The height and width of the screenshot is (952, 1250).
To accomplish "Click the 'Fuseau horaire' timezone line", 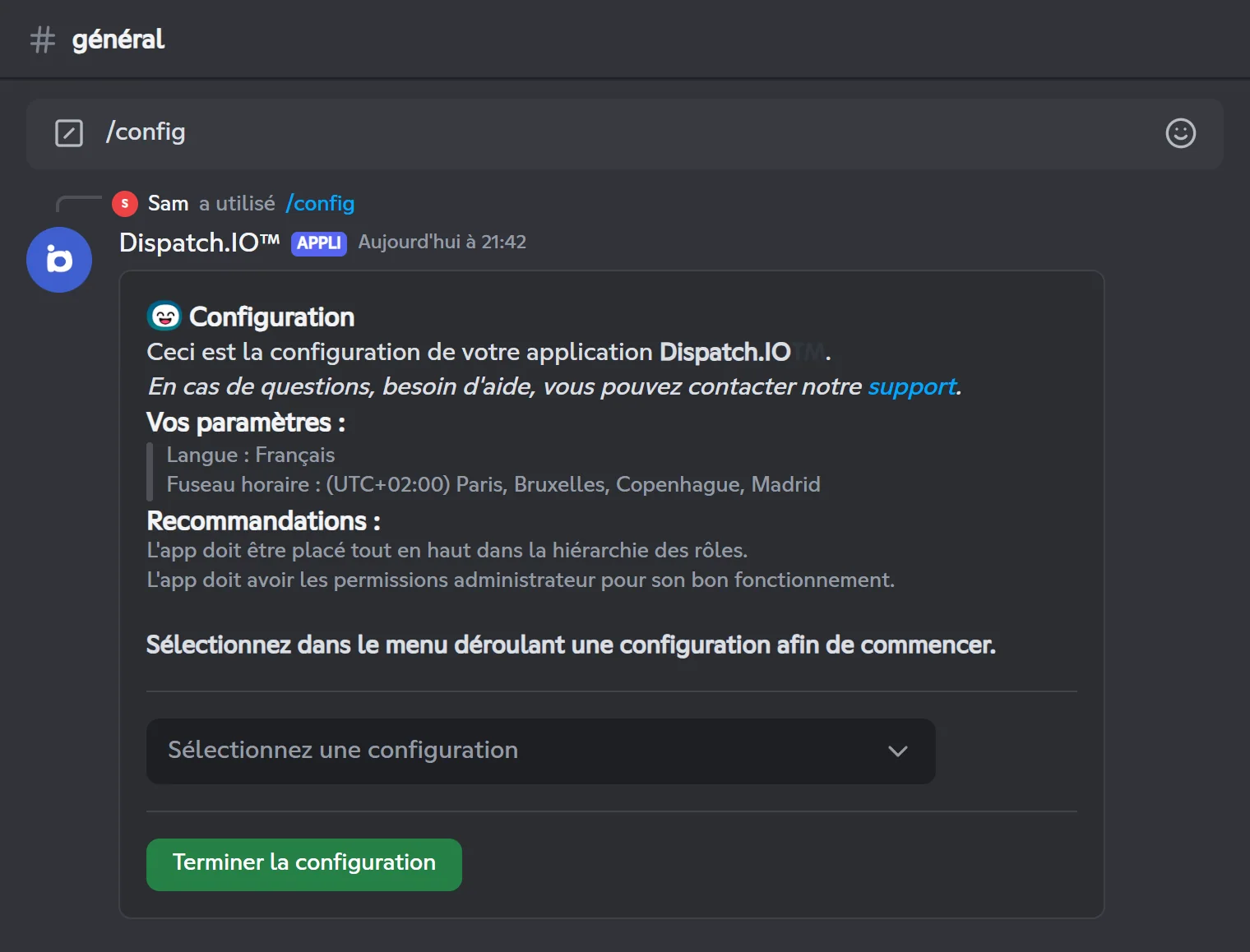I will 493,484.
